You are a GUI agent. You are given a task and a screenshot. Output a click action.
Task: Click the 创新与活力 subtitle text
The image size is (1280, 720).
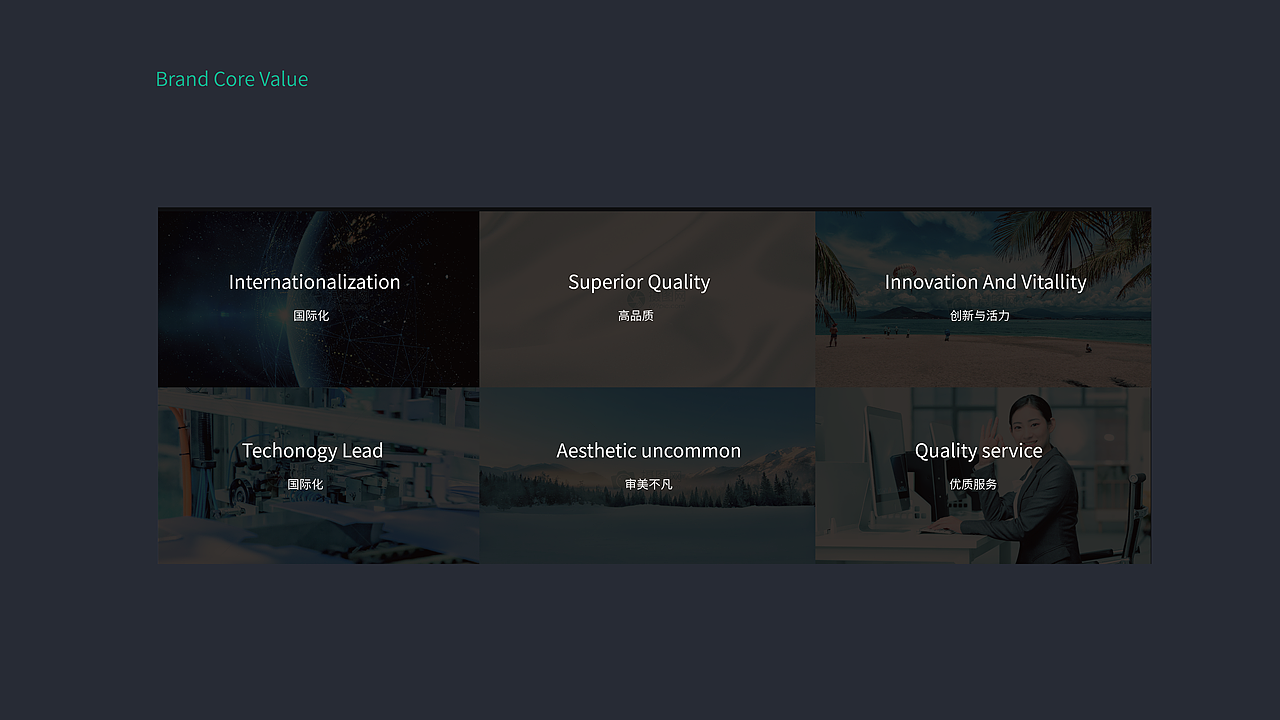[980, 316]
